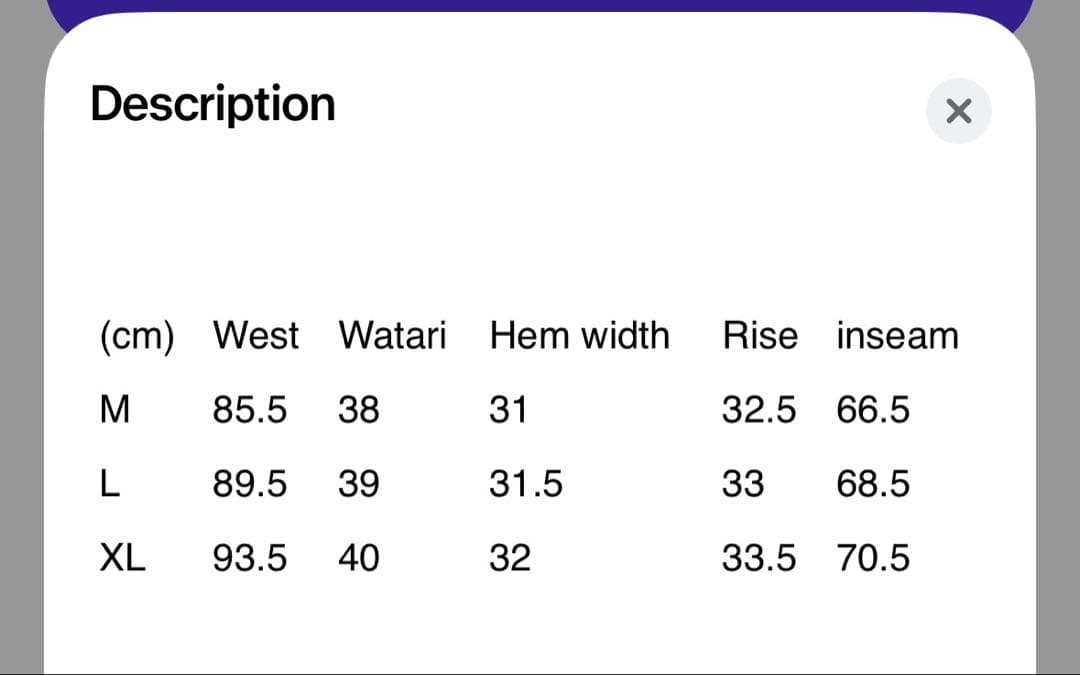
Task: Click the 89.5 West value for L
Action: click(249, 484)
